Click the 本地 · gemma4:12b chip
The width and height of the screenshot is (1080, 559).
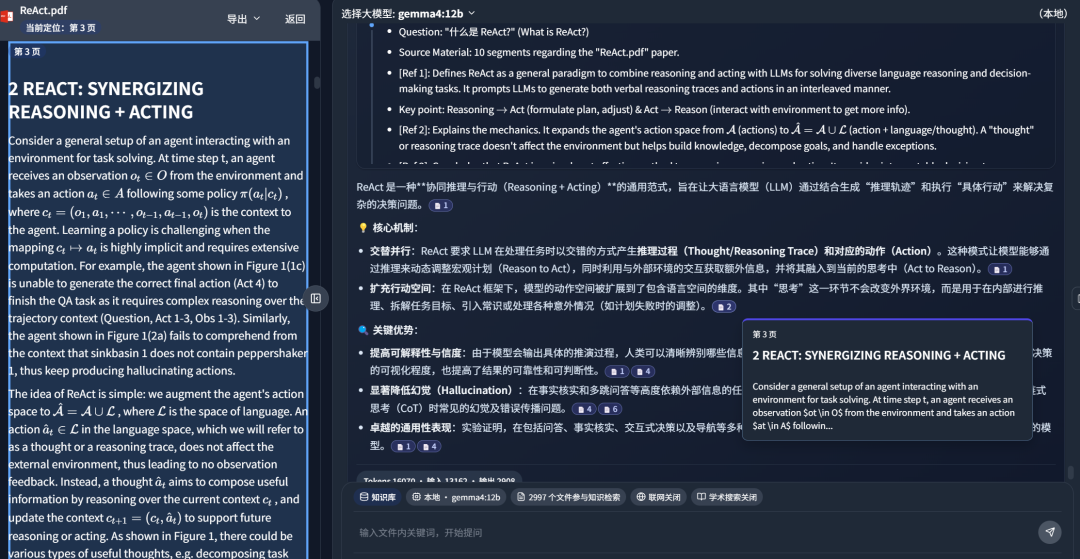pyautogui.click(x=456, y=497)
